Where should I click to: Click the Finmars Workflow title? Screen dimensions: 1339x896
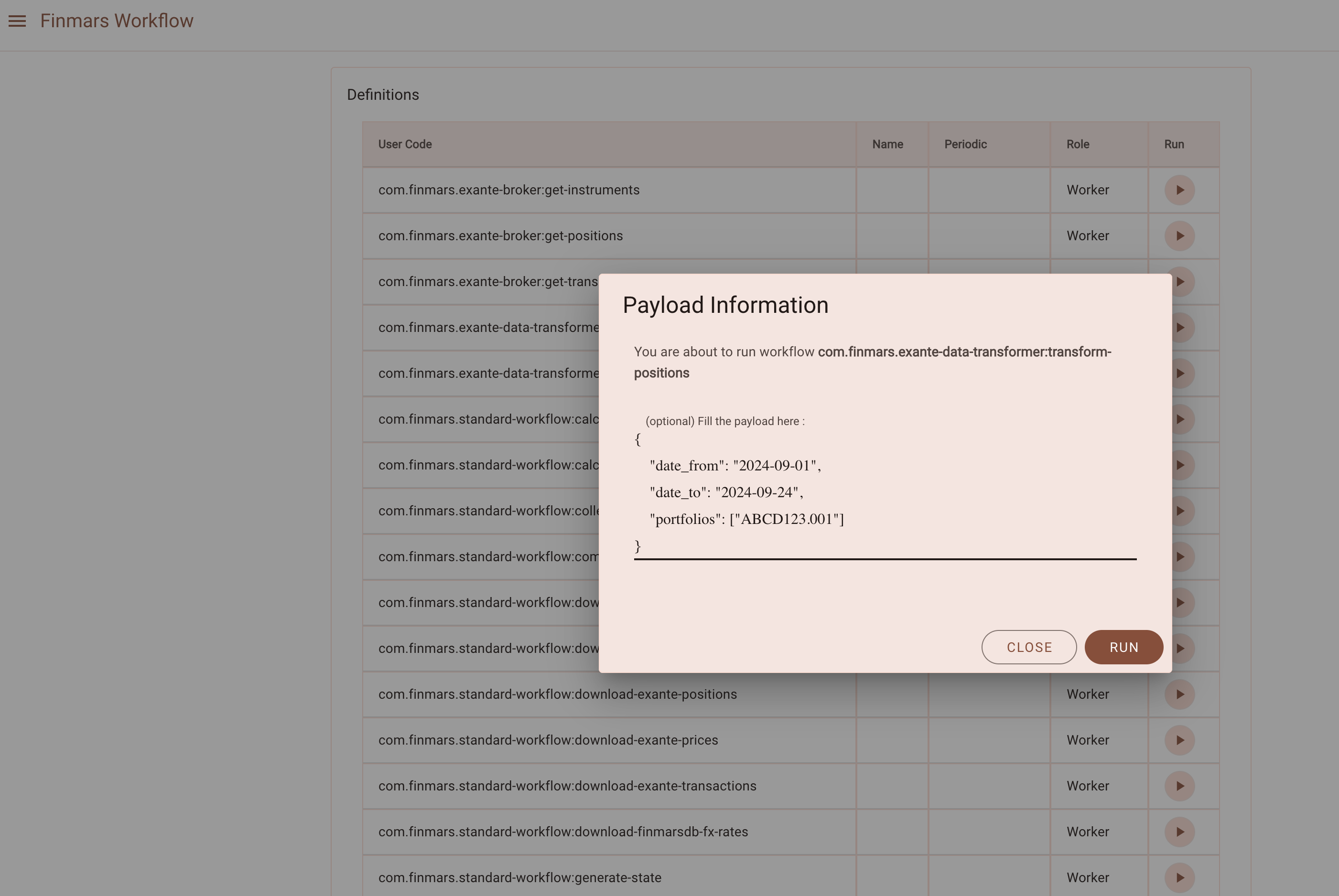click(117, 21)
